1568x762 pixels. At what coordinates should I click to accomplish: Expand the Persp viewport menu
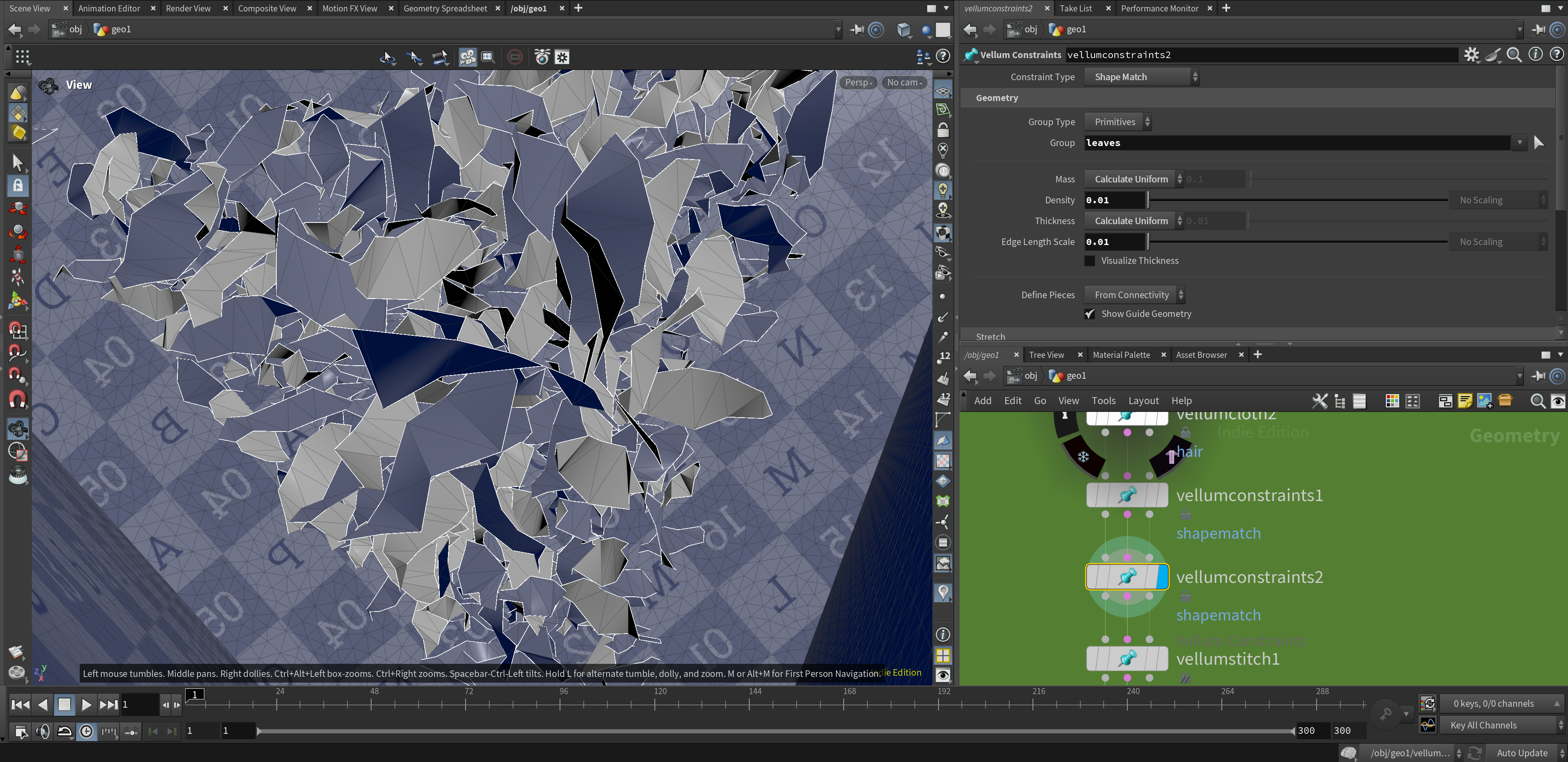[x=858, y=82]
